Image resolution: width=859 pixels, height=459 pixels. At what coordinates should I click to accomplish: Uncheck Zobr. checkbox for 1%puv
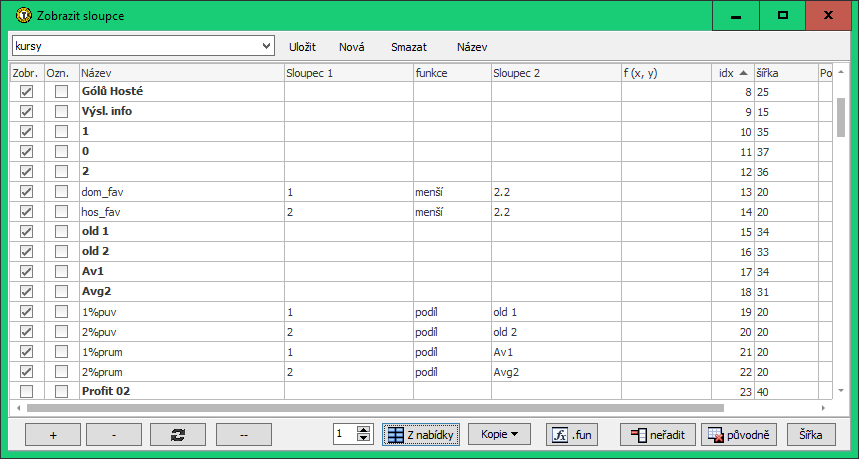pyautogui.click(x=26, y=312)
